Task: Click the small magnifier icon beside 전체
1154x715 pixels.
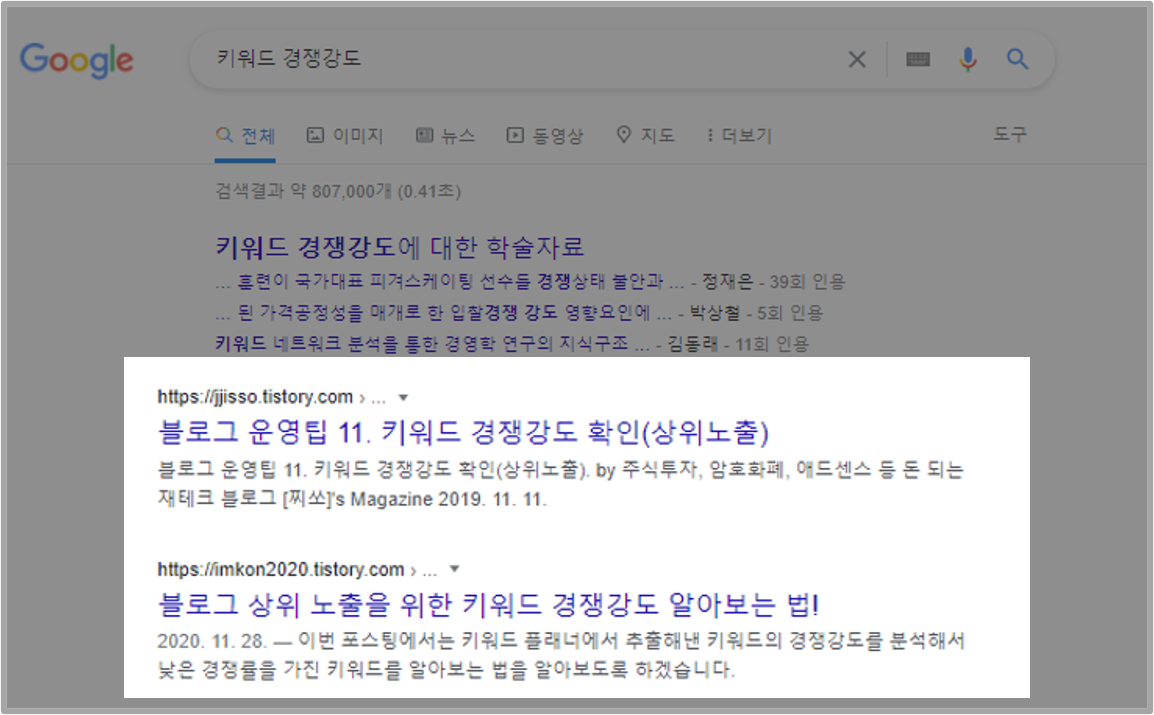Action: click(224, 135)
